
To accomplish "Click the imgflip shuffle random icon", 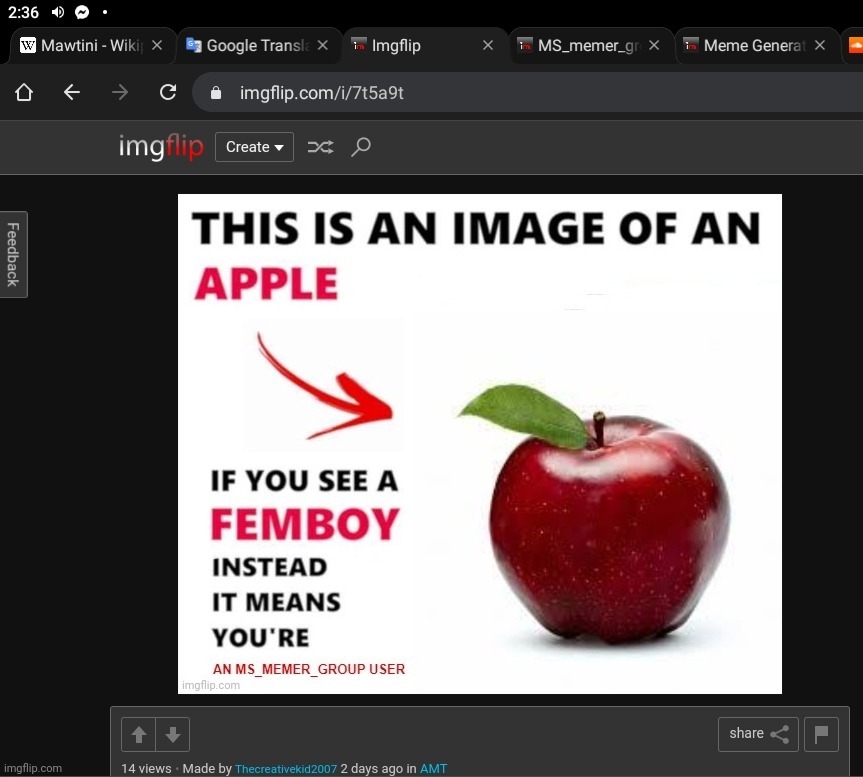I will (320, 147).
